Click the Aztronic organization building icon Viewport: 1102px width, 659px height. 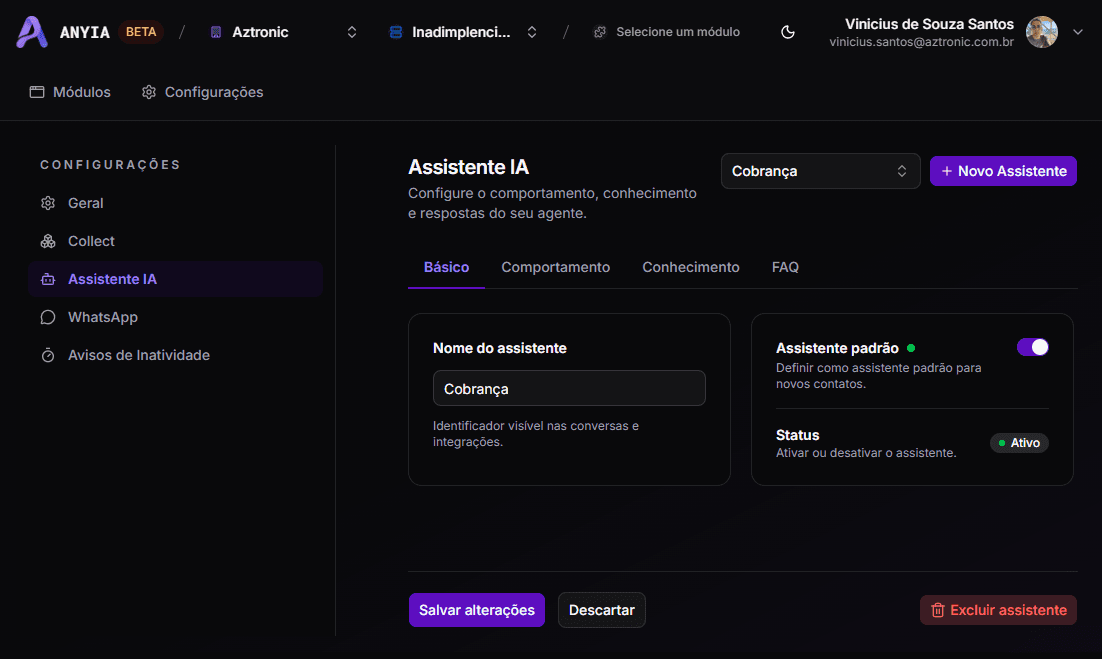click(x=216, y=32)
